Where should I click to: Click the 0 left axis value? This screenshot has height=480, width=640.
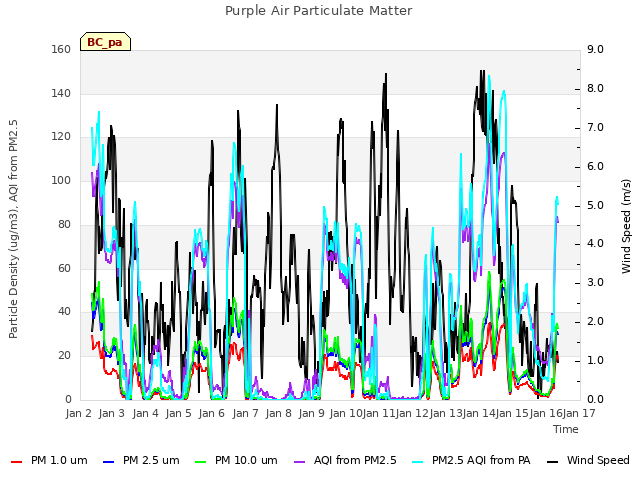coord(68,399)
